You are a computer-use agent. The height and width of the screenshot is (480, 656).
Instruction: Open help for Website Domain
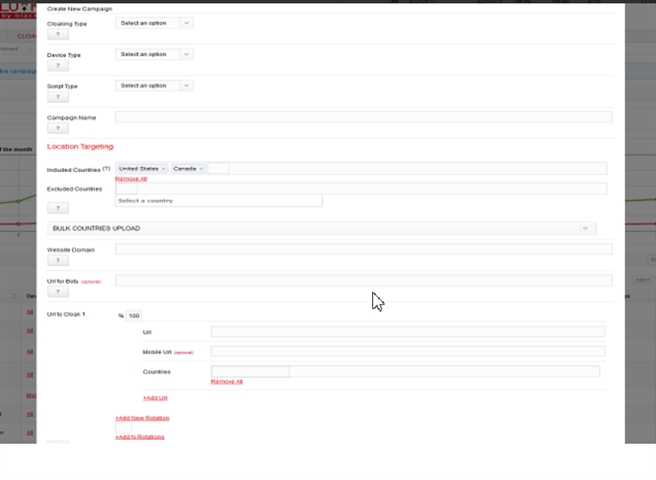[x=58, y=260]
